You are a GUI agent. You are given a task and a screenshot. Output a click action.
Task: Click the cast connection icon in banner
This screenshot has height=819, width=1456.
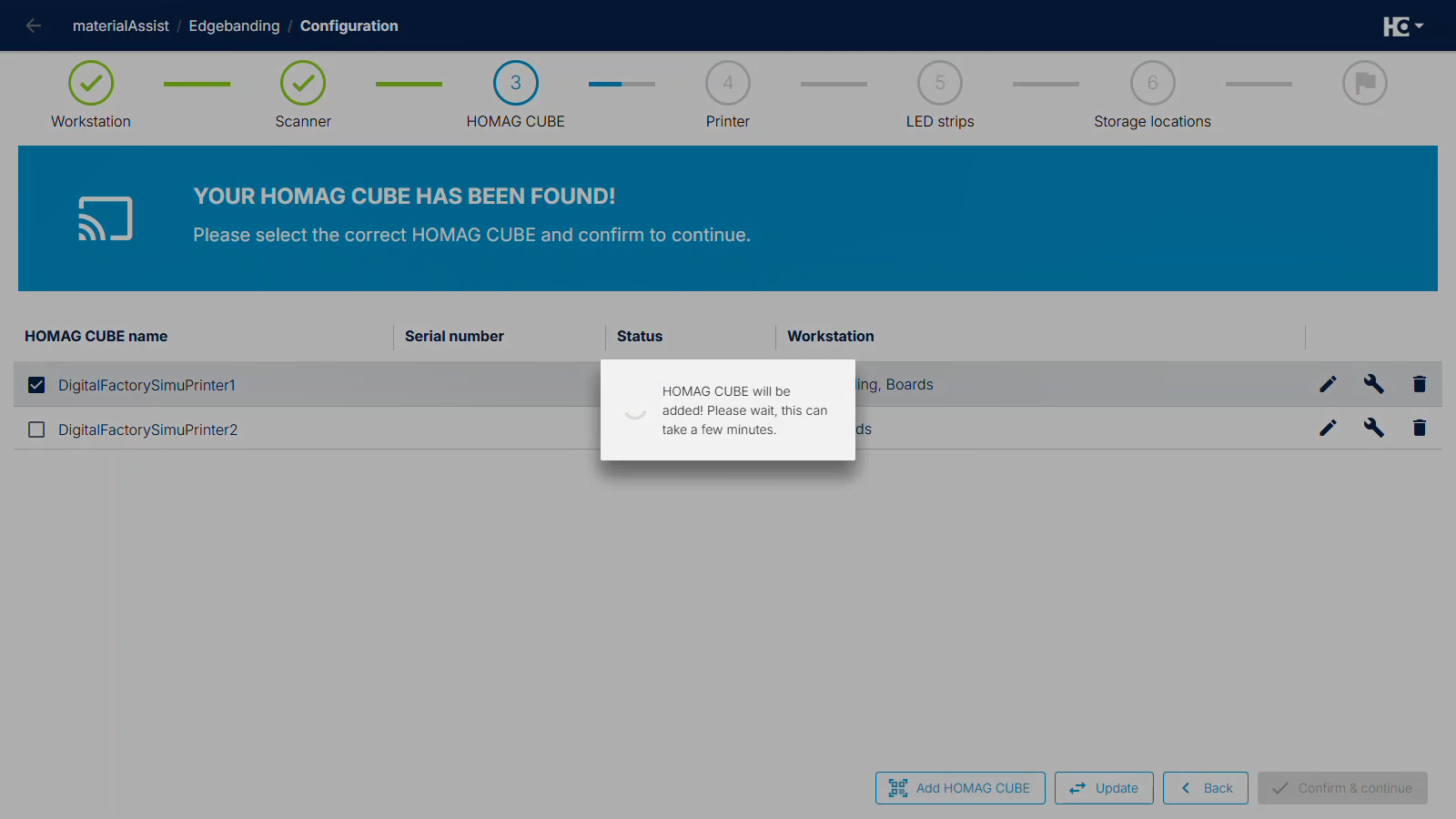106,218
